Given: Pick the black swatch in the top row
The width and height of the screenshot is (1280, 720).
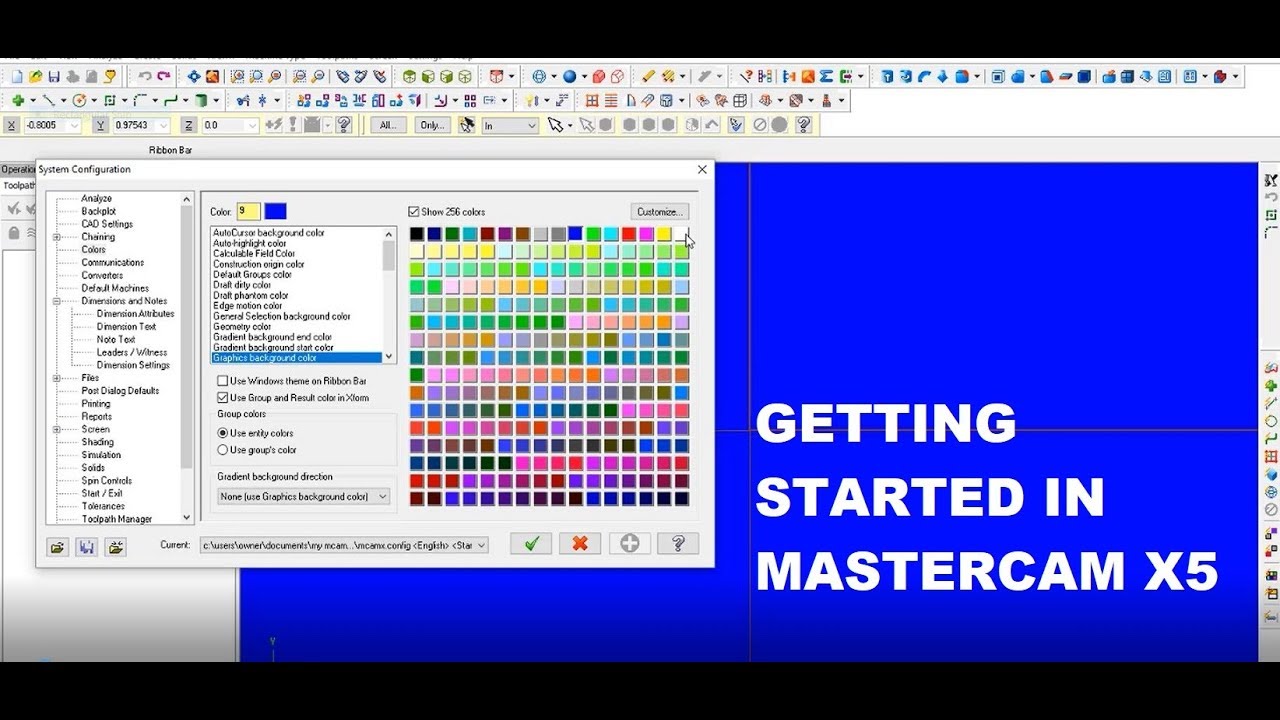Looking at the screenshot, I should [x=417, y=234].
